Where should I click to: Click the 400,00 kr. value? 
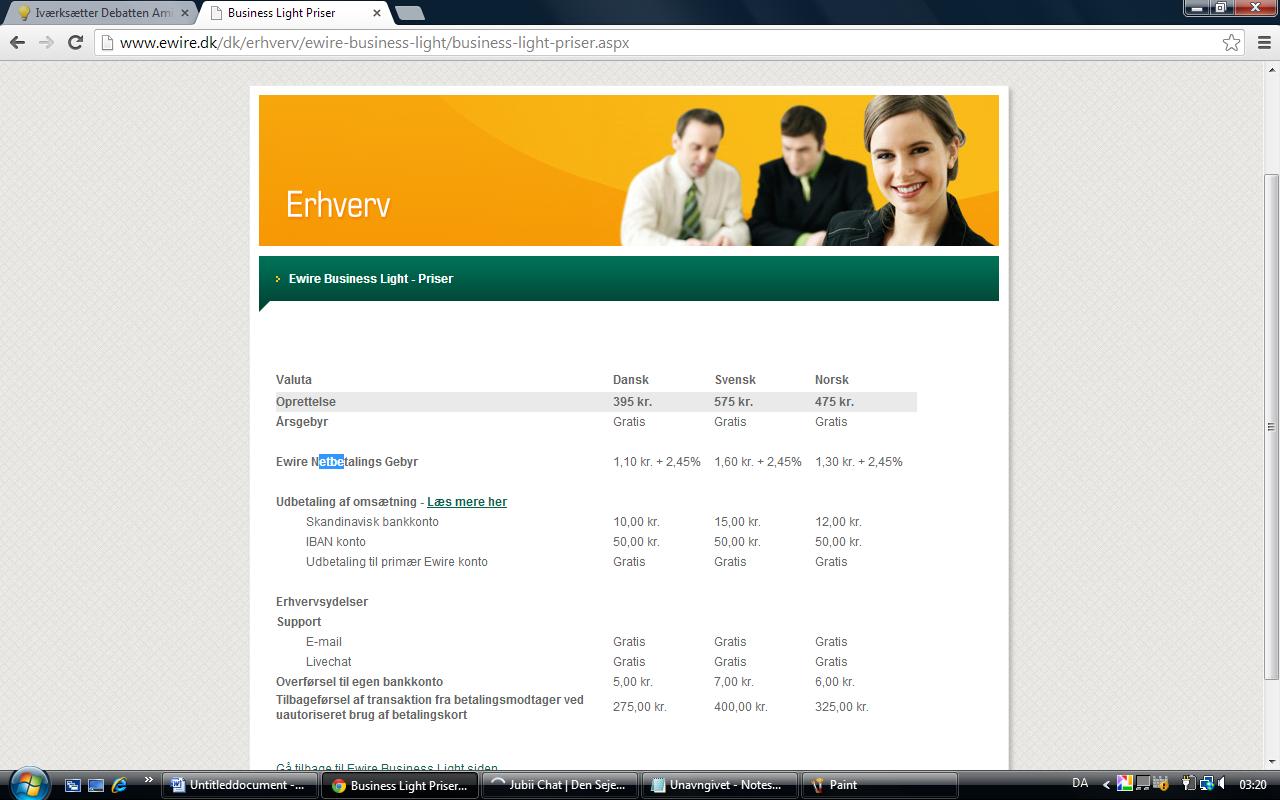pos(741,707)
